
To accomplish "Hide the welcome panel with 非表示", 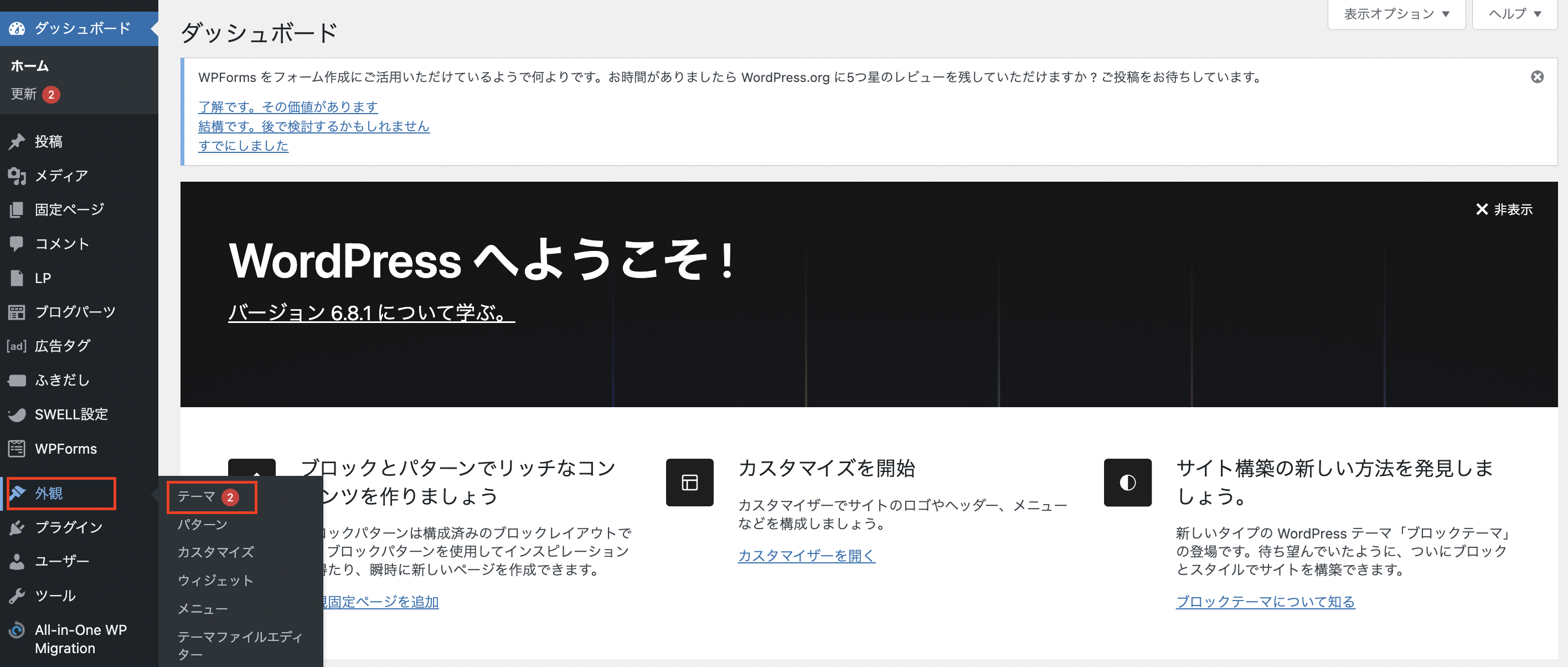I will pyautogui.click(x=1504, y=209).
